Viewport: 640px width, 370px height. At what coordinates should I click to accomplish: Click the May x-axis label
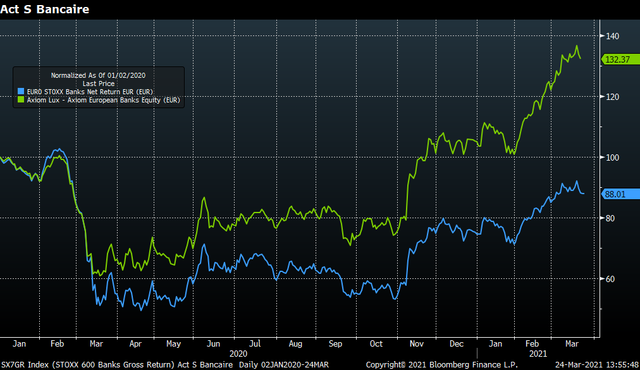point(173,344)
